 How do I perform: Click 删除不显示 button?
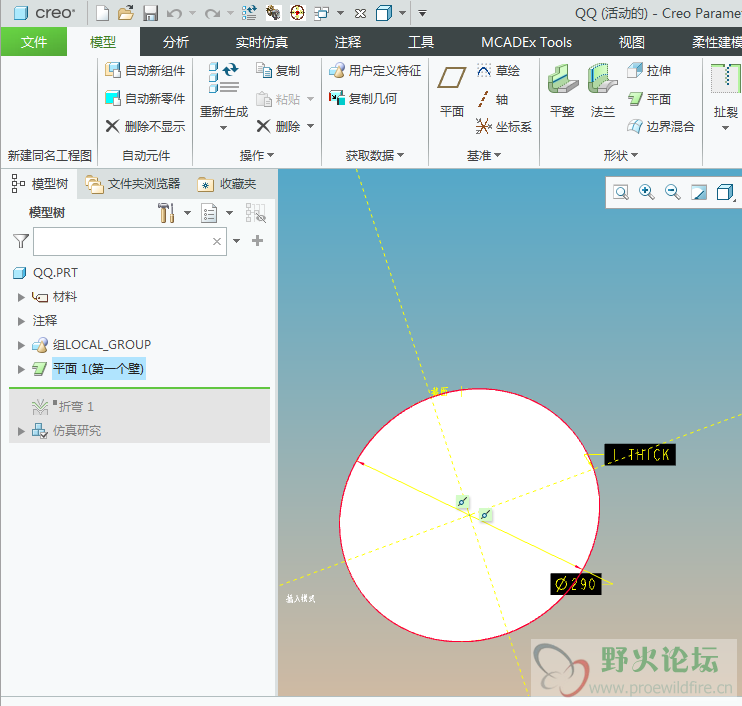[x=145, y=126]
